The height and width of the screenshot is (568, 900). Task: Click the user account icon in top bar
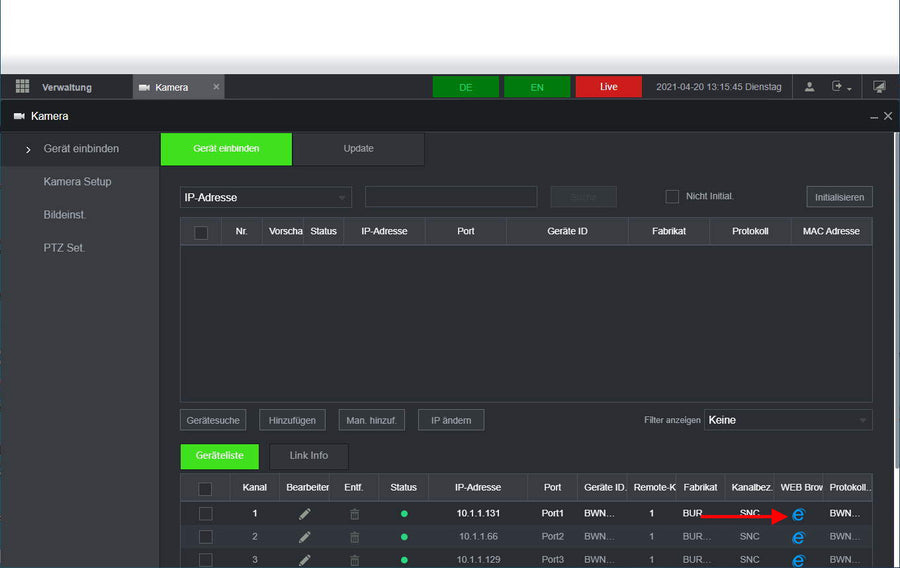[x=810, y=87]
